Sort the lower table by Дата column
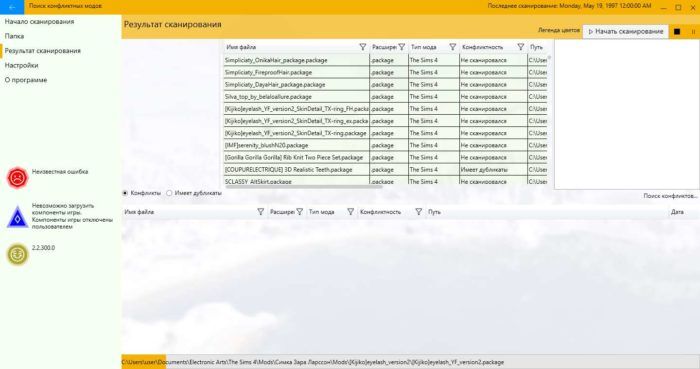 [x=677, y=212]
